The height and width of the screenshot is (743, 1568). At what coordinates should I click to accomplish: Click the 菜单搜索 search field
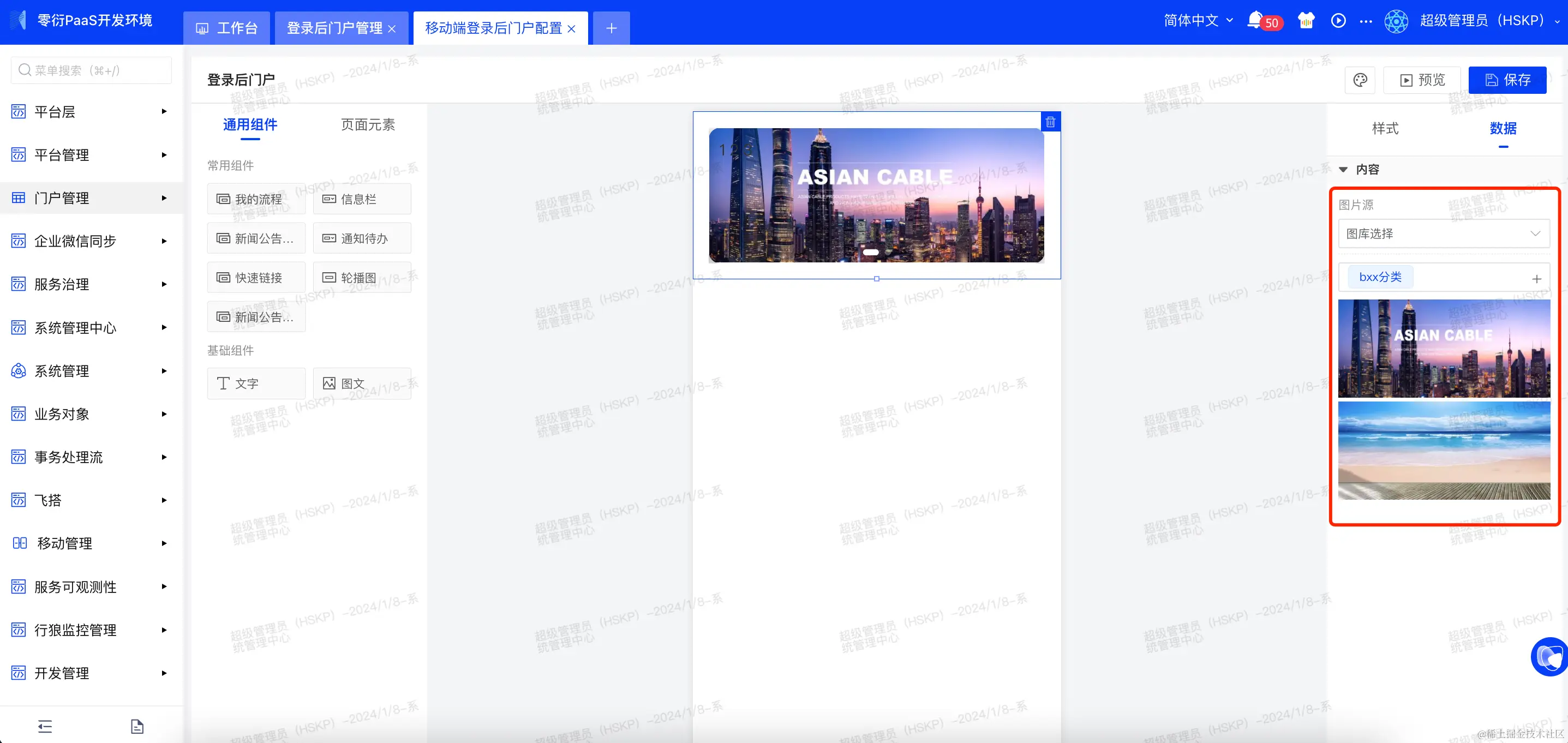(x=91, y=70)
